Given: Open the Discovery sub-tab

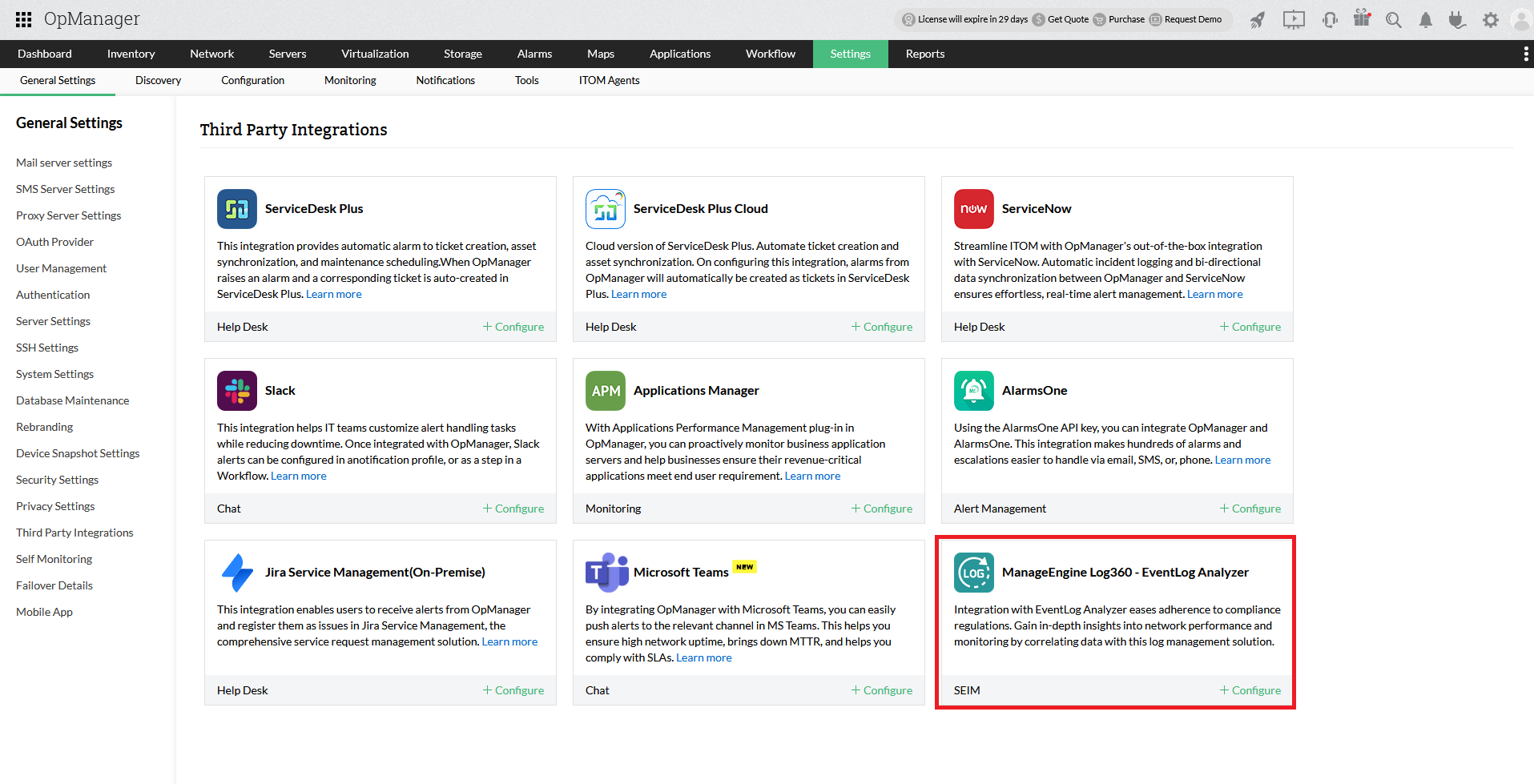Looking at the screenshot, I should [157, 80].
